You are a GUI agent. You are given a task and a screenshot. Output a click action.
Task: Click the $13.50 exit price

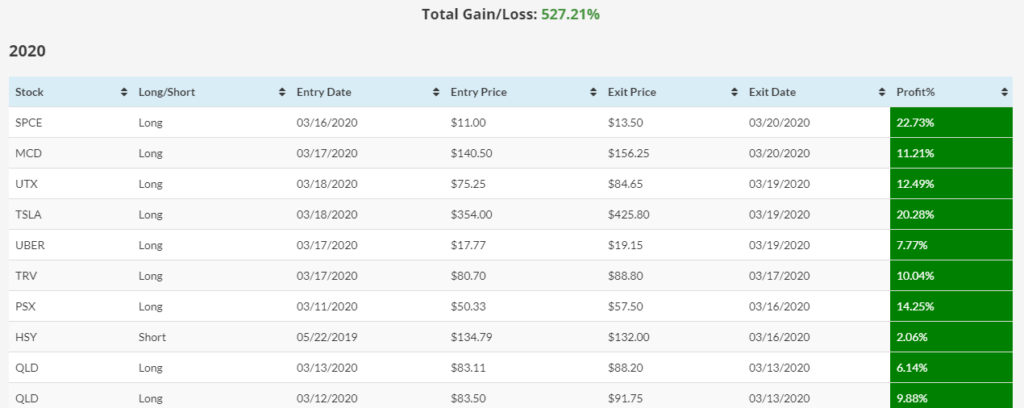[x=625, y=123]
